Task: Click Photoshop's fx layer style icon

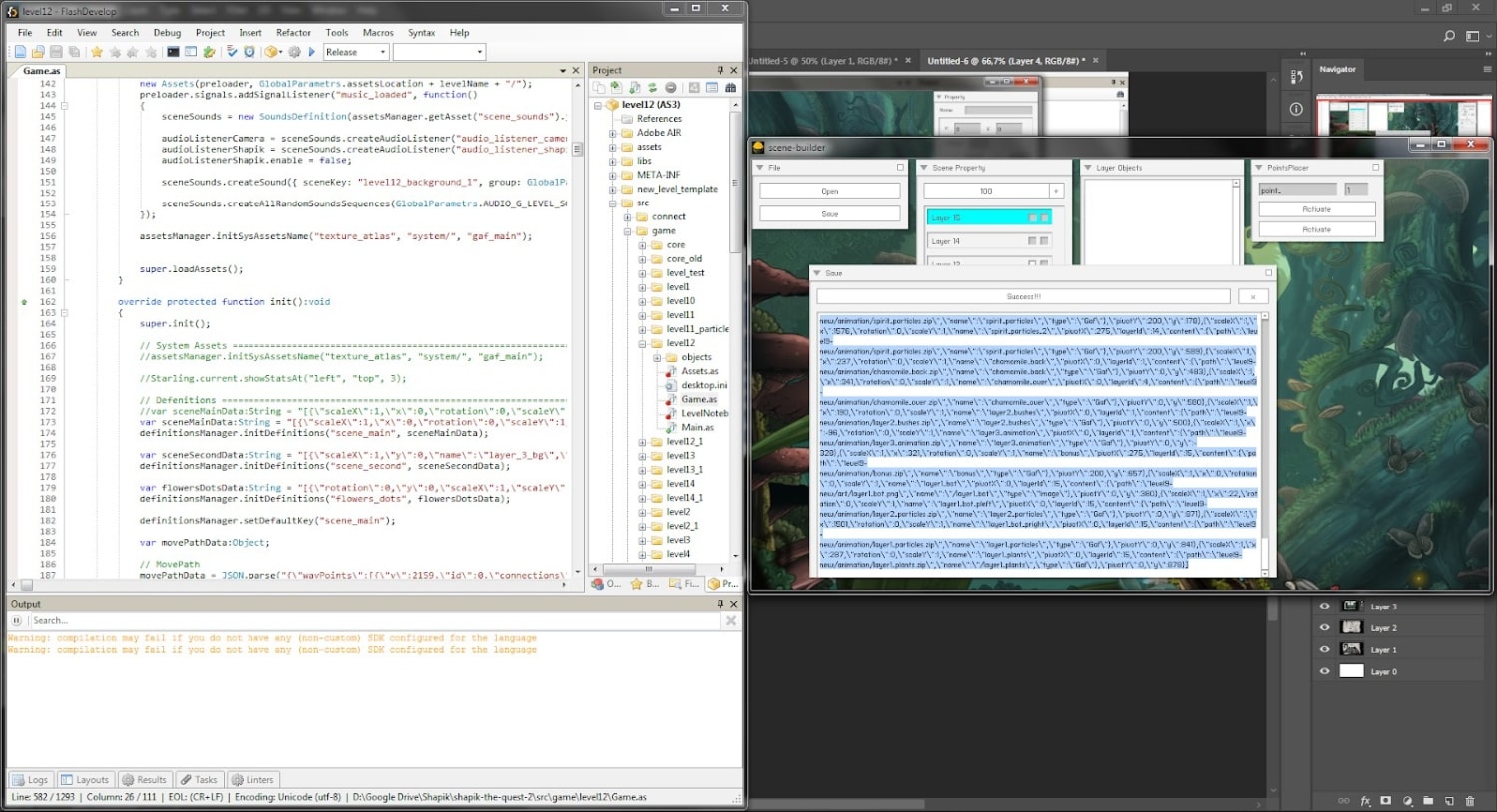Action: (x=1365, y=800)
